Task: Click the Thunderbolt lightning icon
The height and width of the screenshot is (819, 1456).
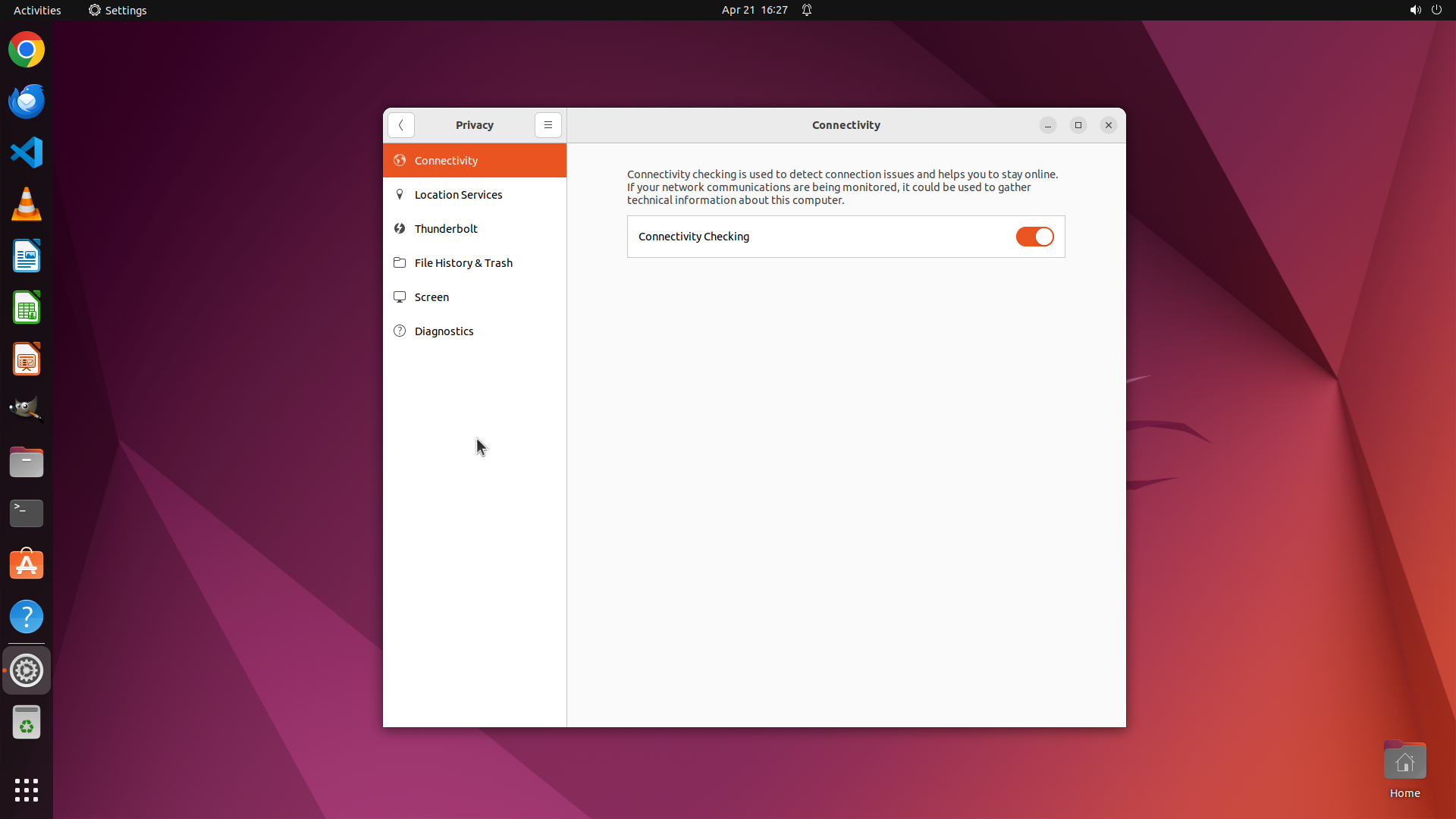Action: point(400,229)
